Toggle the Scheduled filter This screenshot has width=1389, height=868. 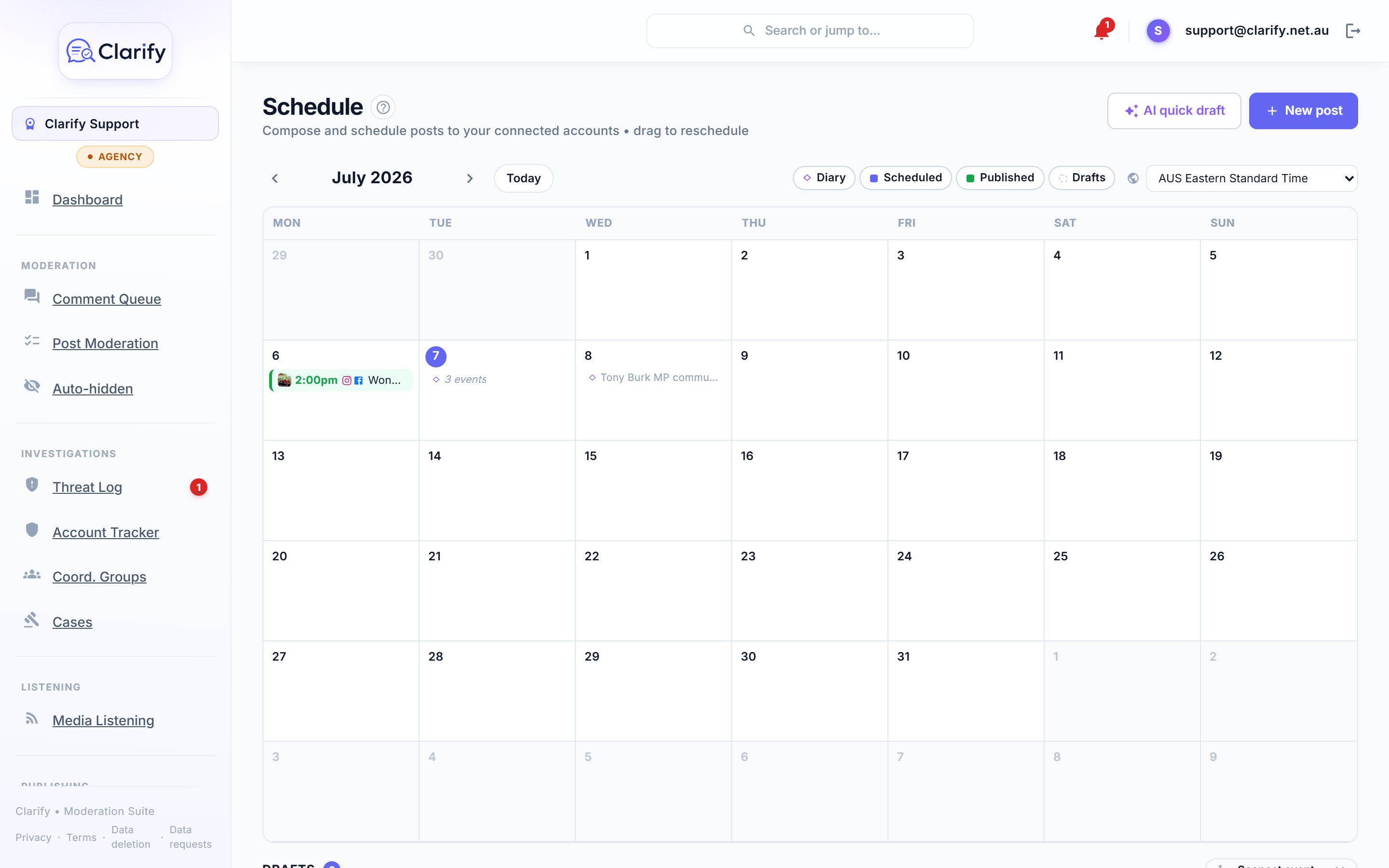905,178
